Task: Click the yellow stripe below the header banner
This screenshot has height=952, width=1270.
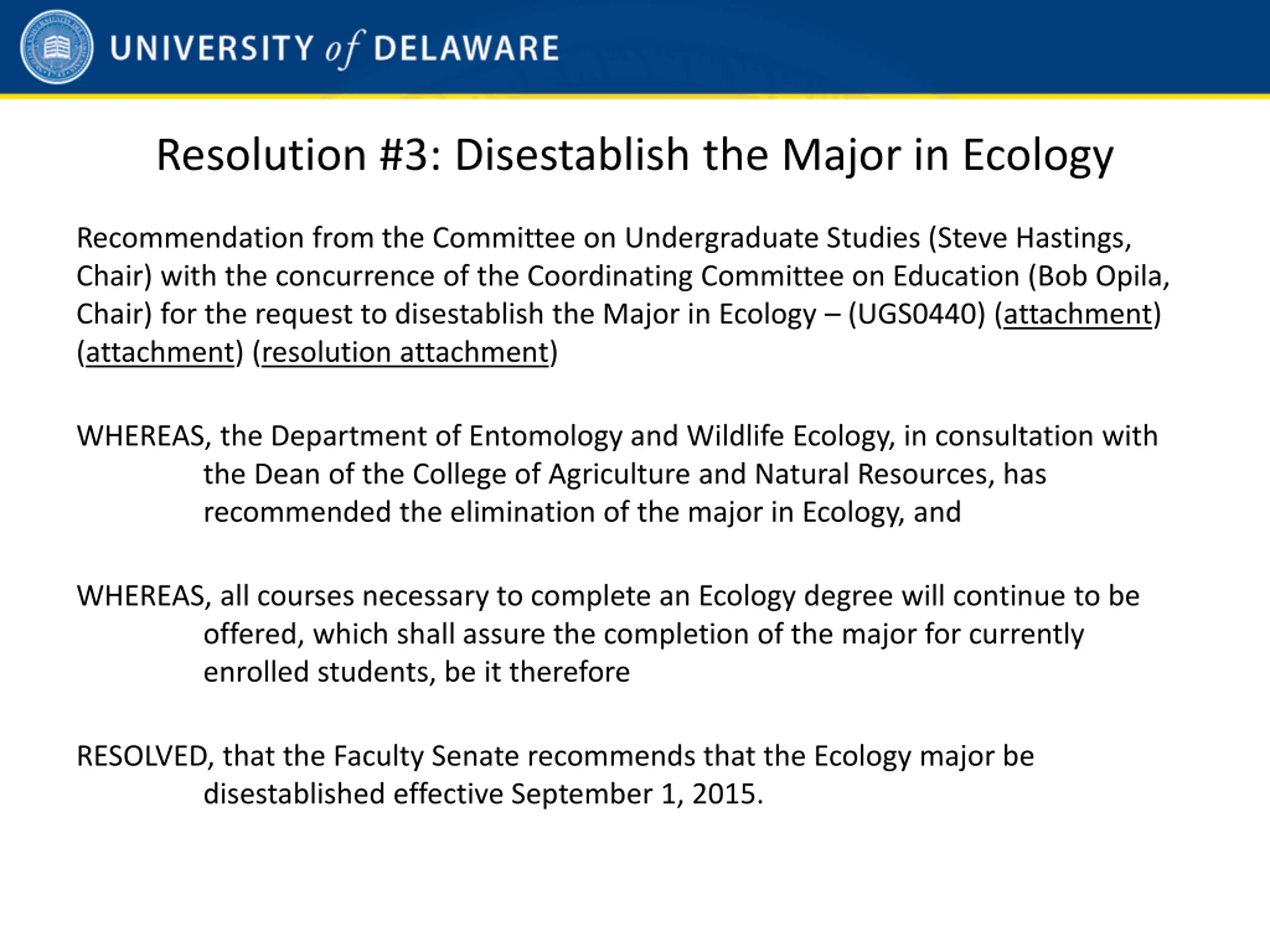Action: (x=635, y=96)
